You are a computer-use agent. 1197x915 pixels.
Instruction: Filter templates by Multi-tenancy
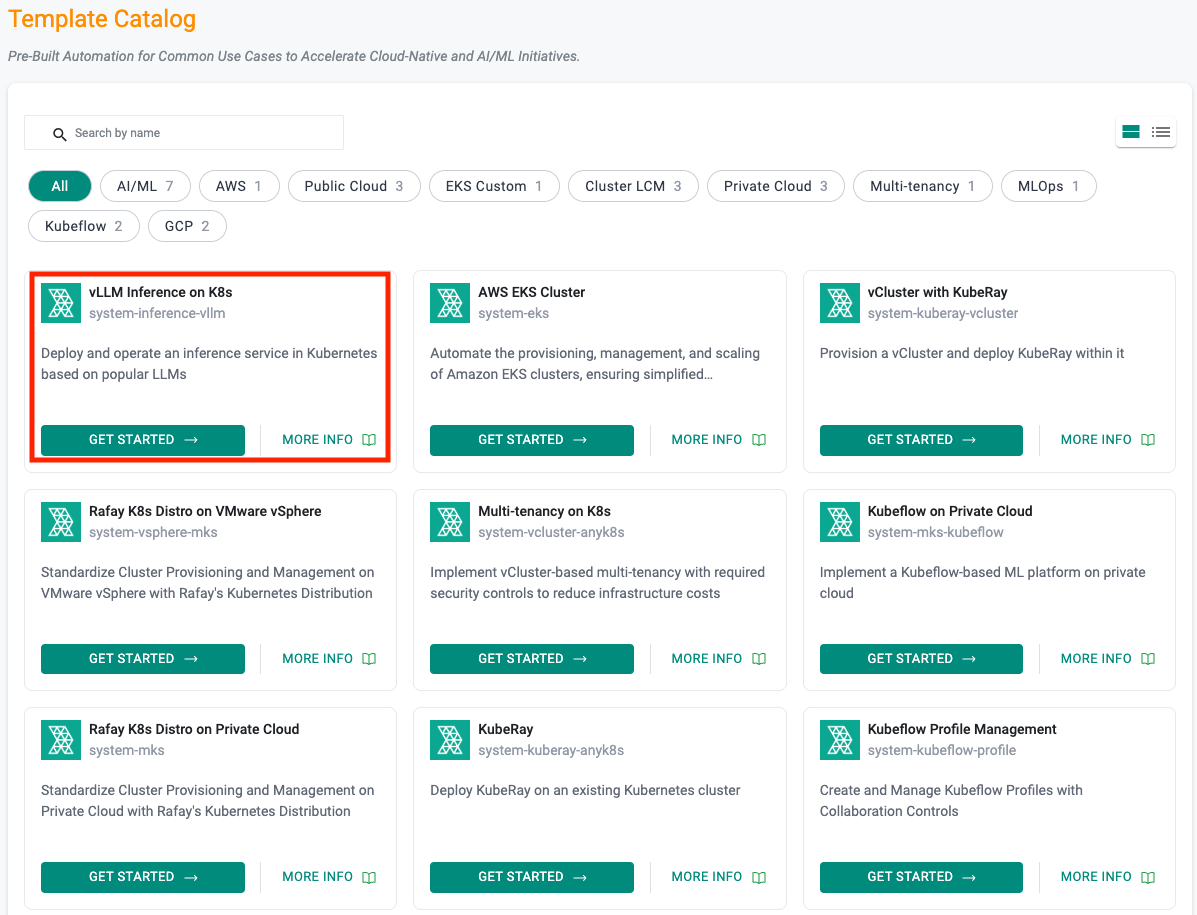pyautogui.click(x=922, y=186)
